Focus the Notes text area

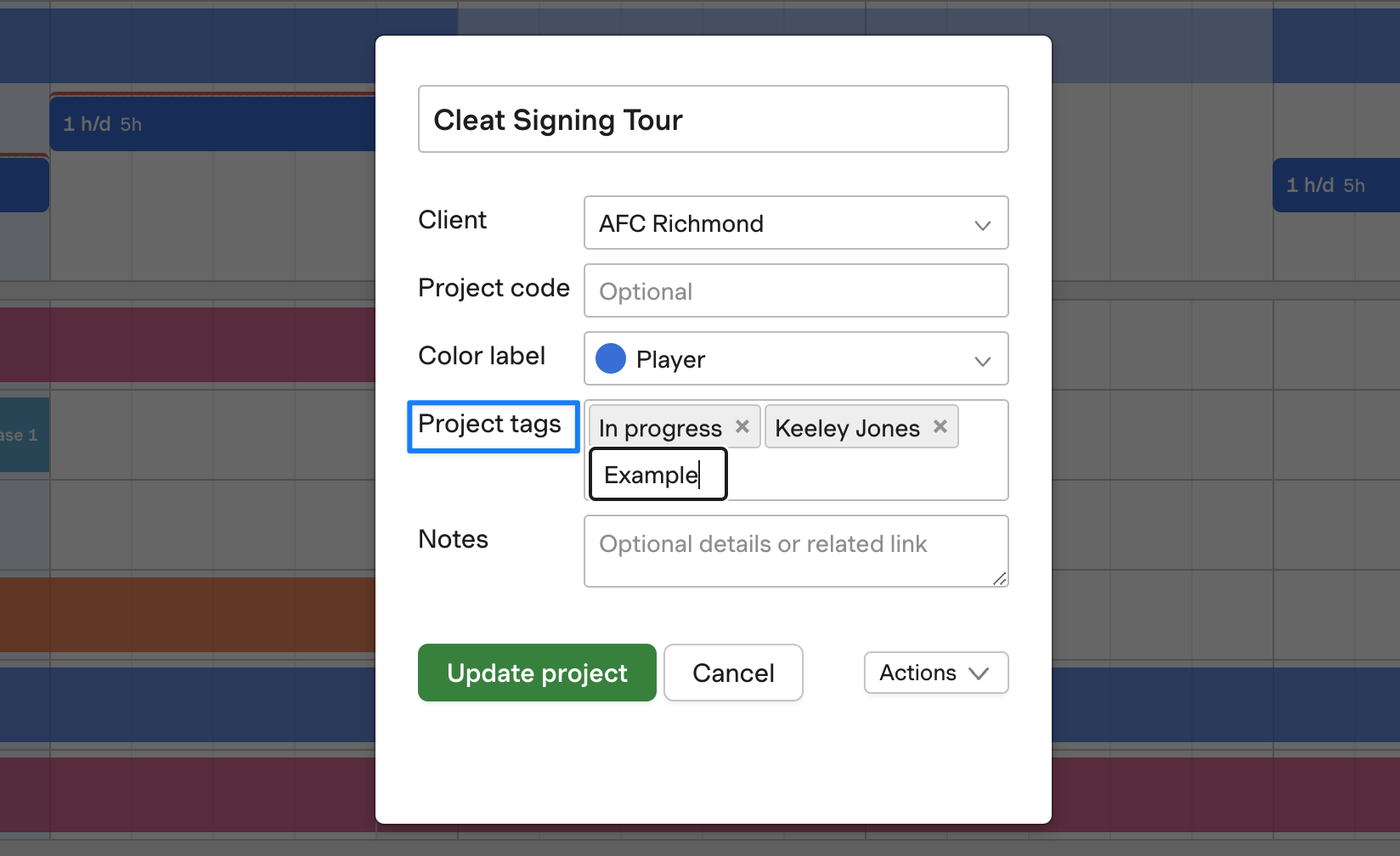(x=795, y=550)
